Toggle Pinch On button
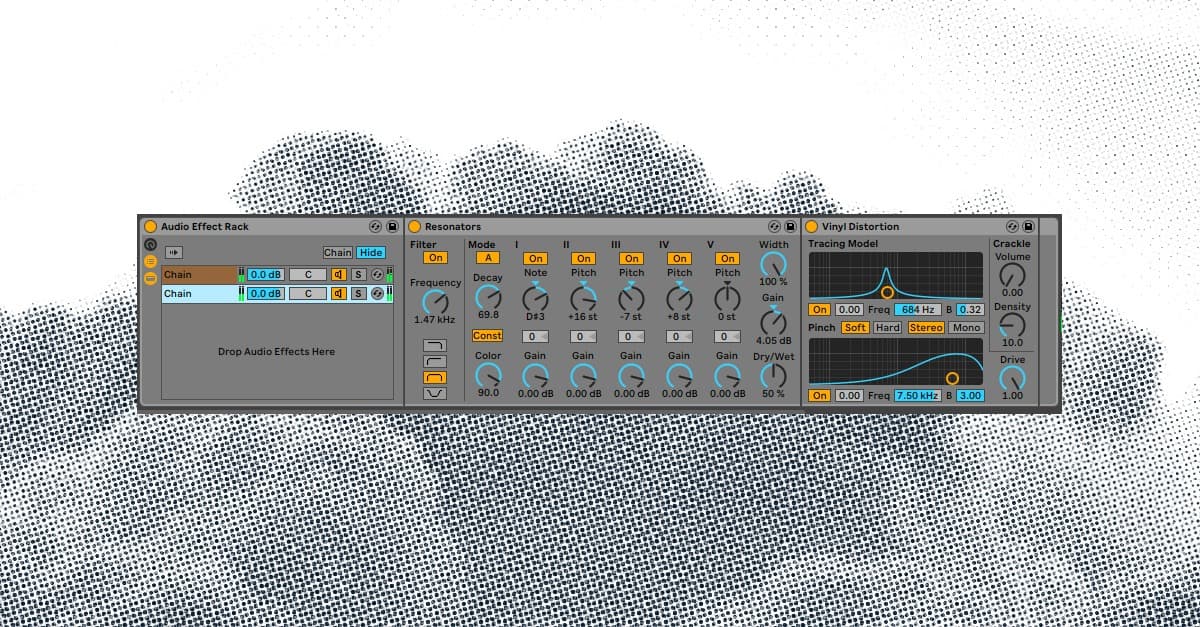Viewport: 1200px width, 627px height. 820,396
